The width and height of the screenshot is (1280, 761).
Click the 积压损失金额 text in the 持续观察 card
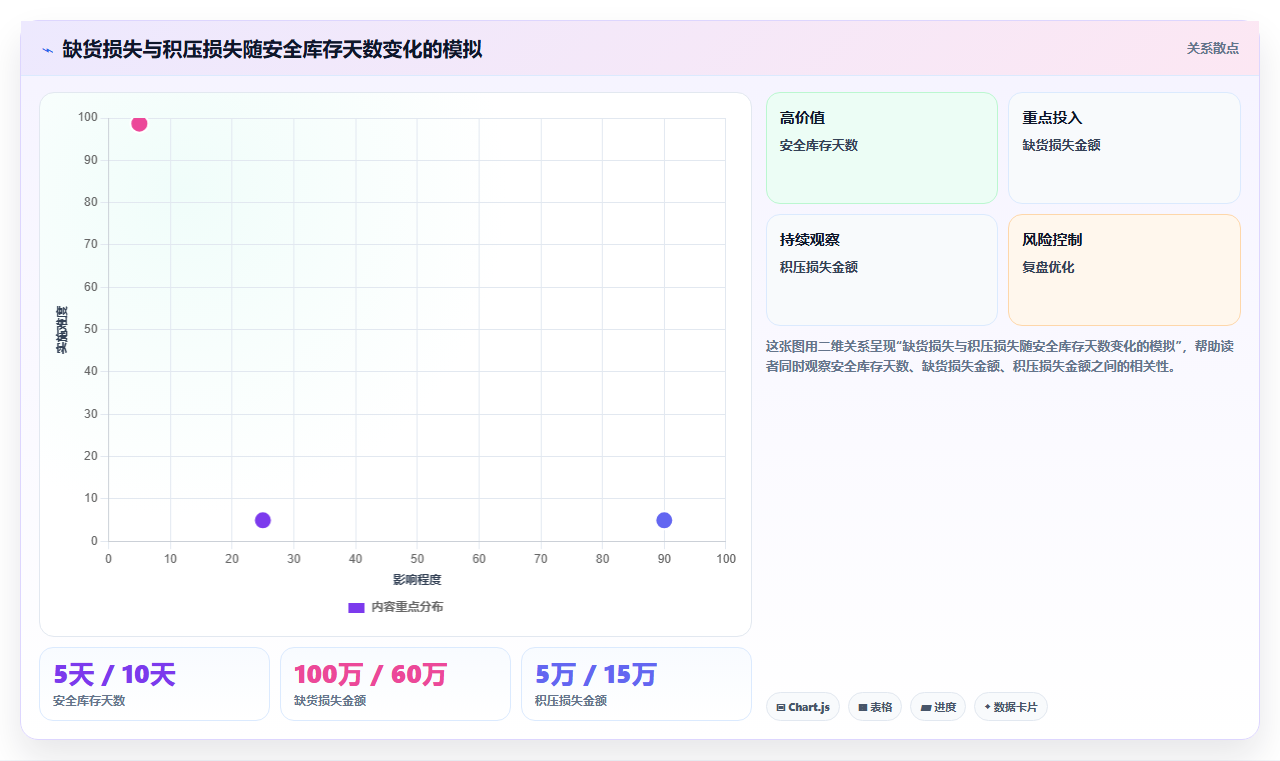[819, 267]
